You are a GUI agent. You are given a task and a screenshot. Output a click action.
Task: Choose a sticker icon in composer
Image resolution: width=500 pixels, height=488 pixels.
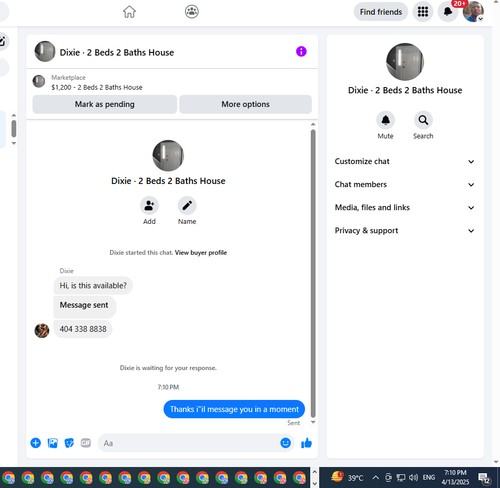click(x=69, y=443)
